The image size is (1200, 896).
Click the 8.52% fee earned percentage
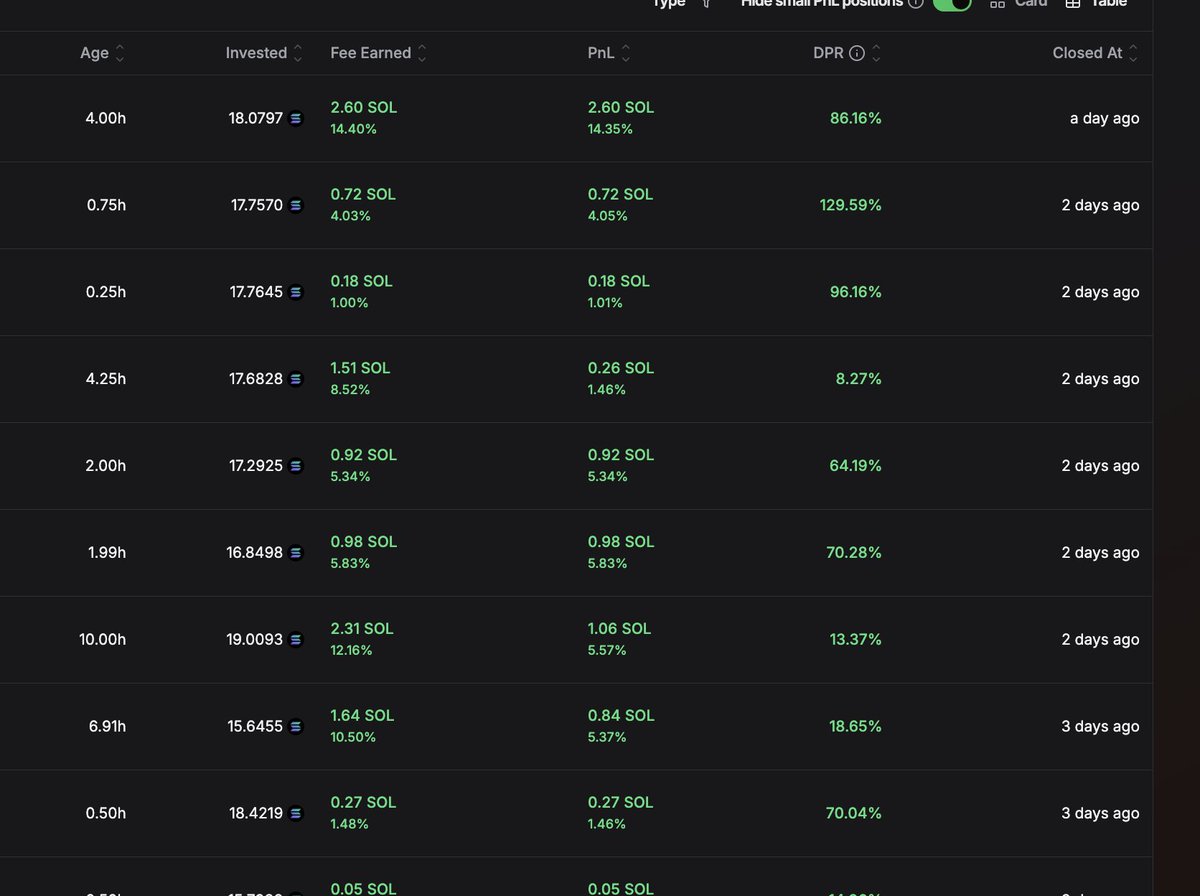point(350,390)
